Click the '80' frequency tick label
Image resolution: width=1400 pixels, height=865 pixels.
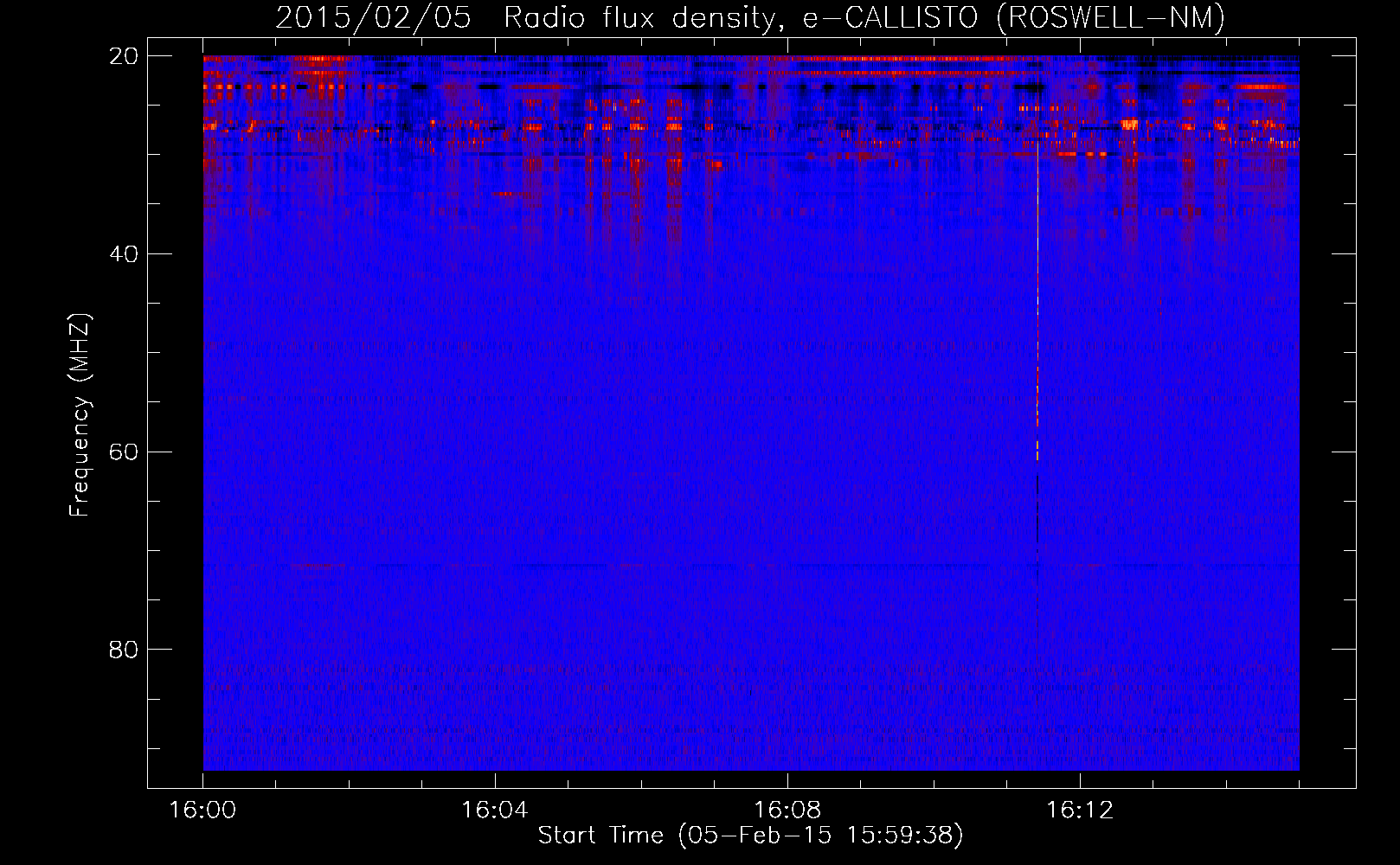(x=124, y=650)
